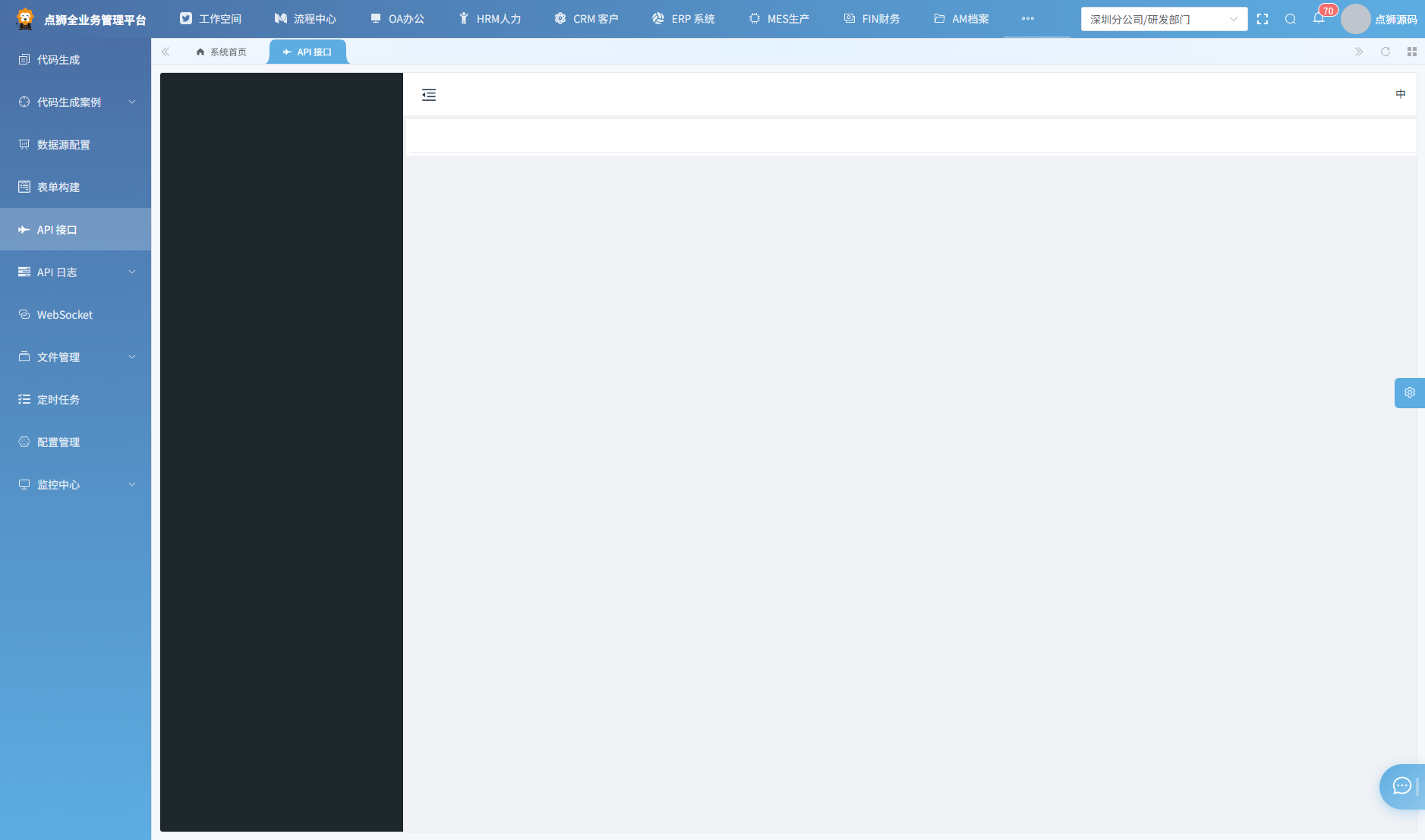Open the MES生产 module
The height and width of the screenshot is (840, 1425).
(x=779, y=19)
